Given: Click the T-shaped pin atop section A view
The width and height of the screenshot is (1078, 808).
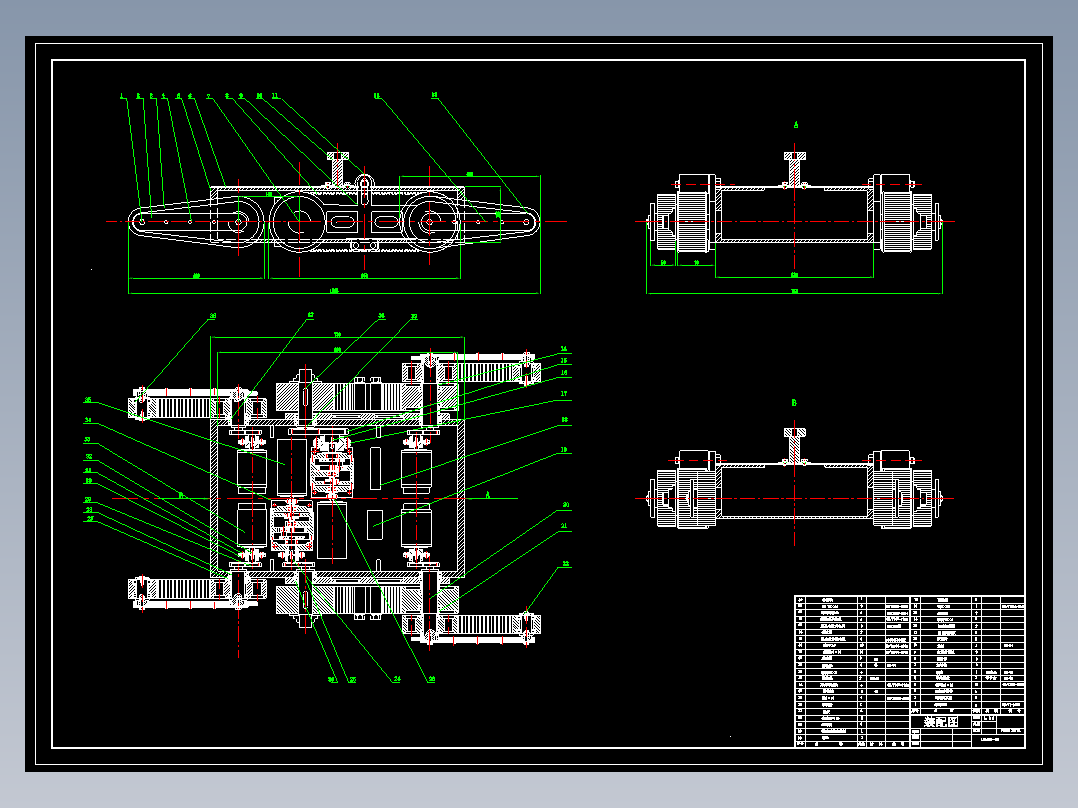Looking at the screenshot, I should pyautogui.click(x=794, y=168).
